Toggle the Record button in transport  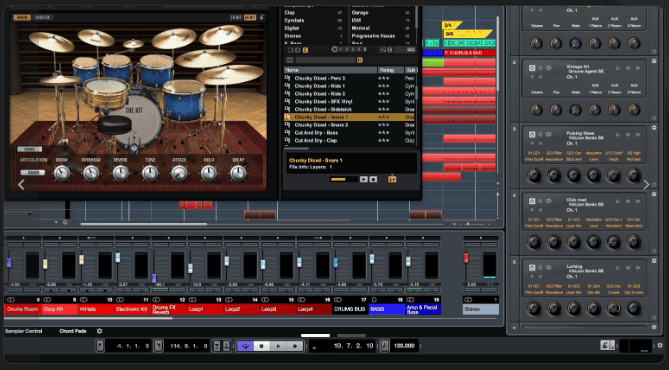pyautogui.click(x=294, y=346)
